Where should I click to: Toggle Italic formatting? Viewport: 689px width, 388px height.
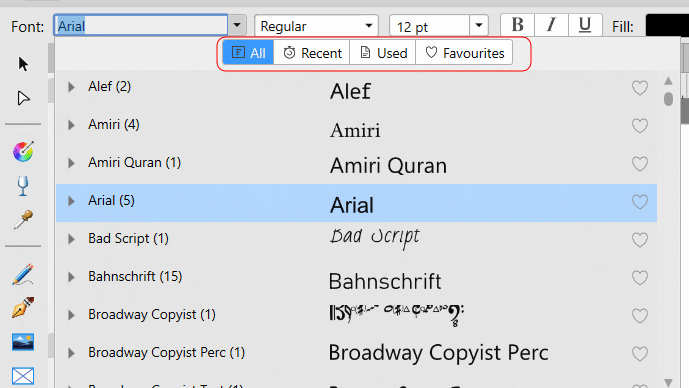click(551, 25)
